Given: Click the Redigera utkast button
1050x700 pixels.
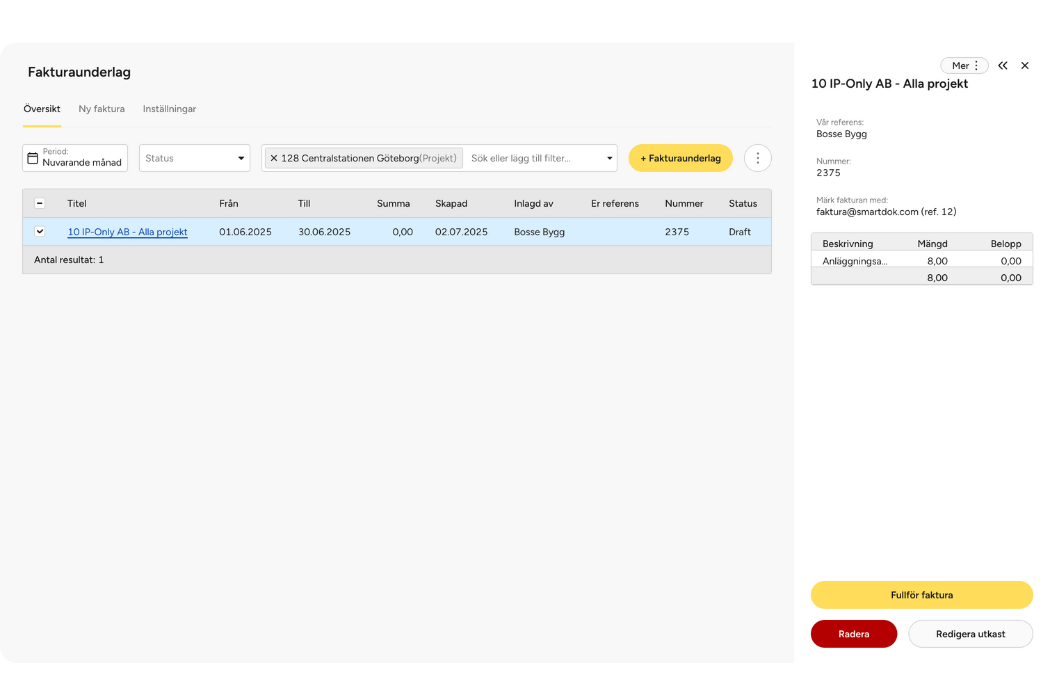Looking at the screenshot, I should click(970, 634).
